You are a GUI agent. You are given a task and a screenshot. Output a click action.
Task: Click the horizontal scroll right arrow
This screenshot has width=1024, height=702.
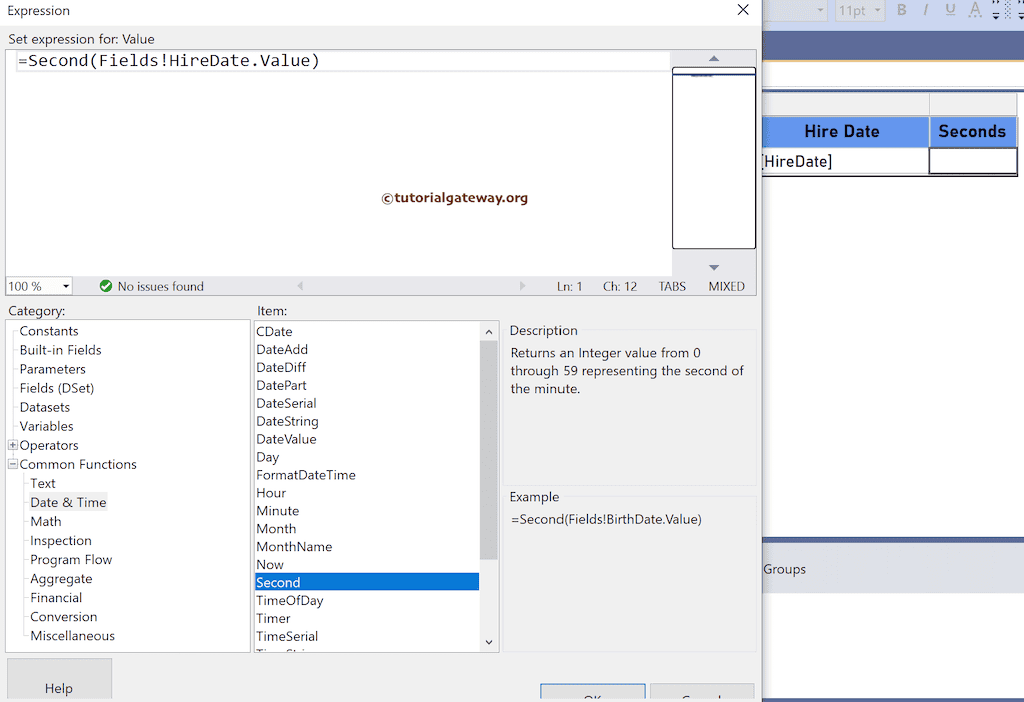pos(522,286)
